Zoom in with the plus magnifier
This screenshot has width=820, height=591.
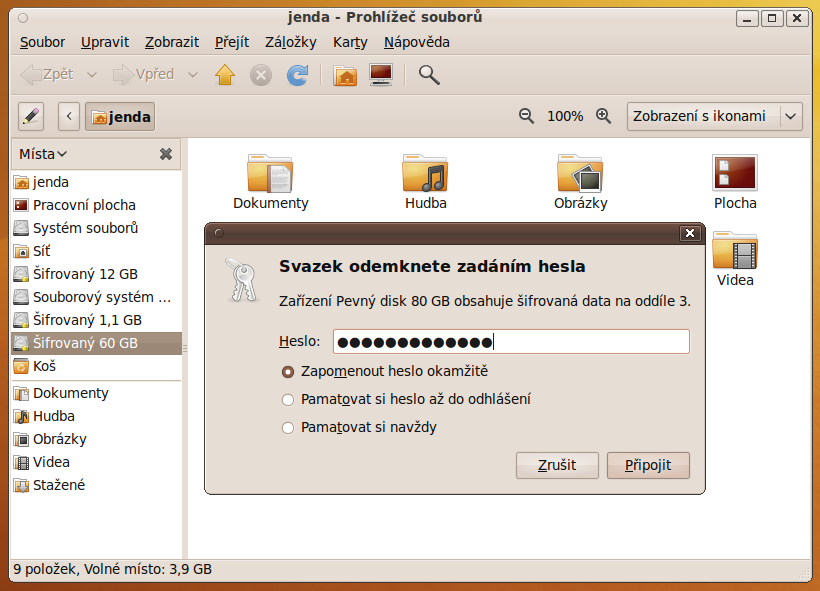(x=603, y=116)
